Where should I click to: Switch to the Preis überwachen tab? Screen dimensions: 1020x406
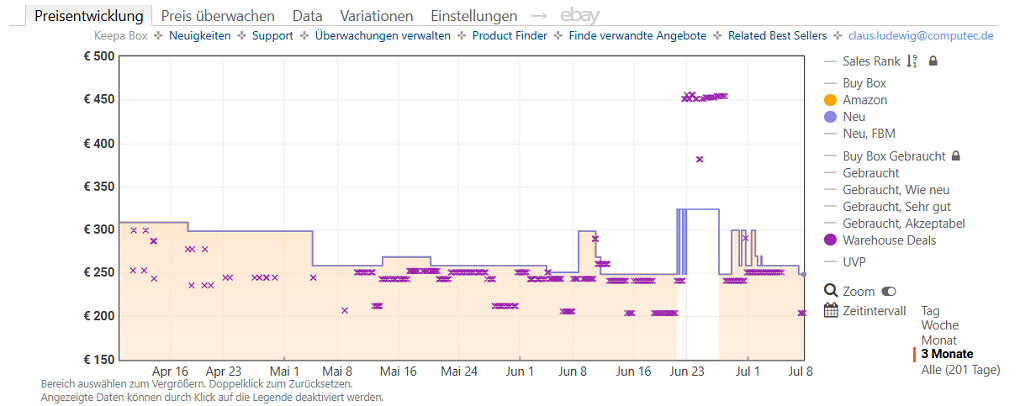click(x=218, y=16)
